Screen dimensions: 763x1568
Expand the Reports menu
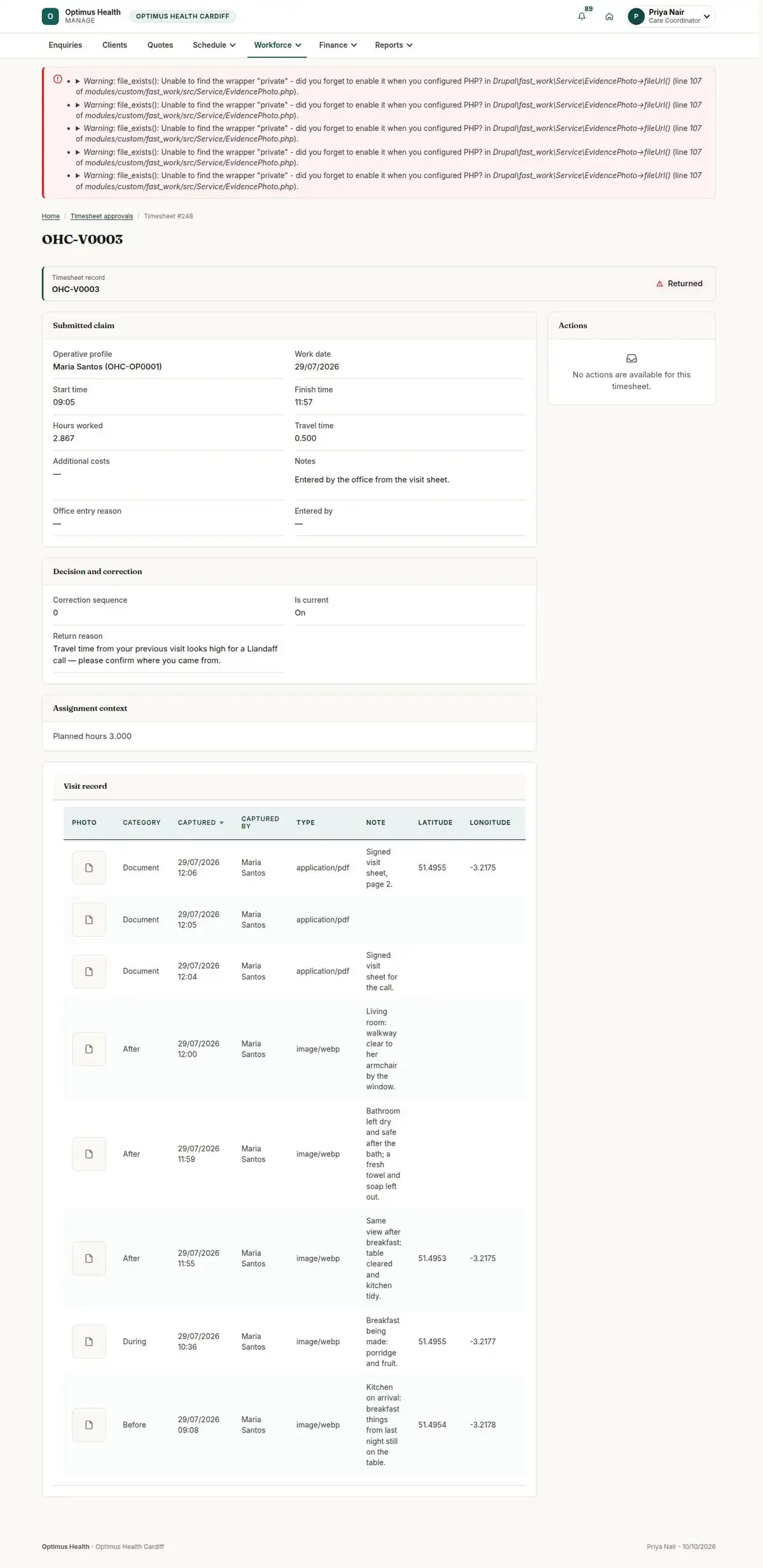click(x=394, y=45)
